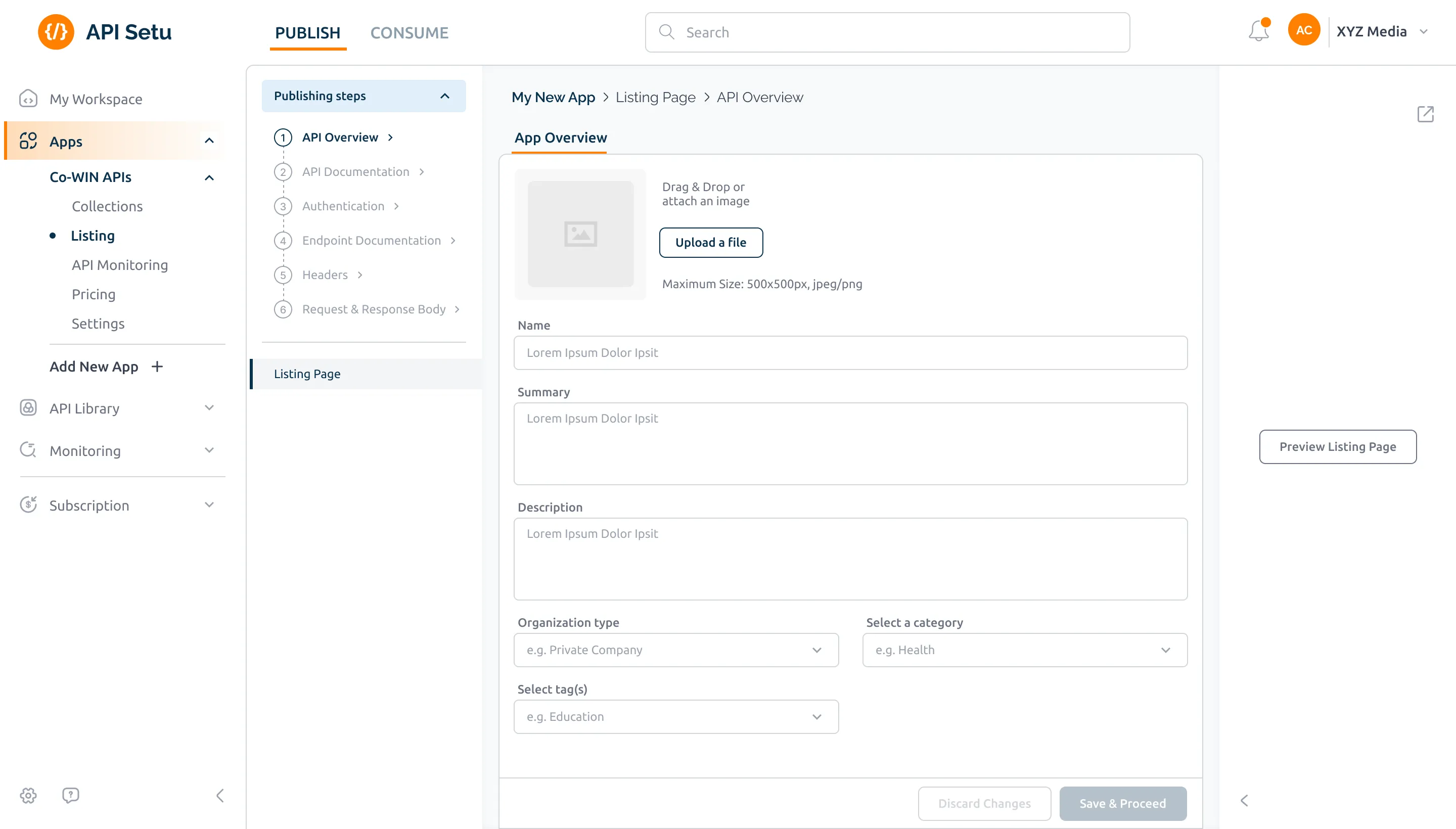The height and width of the screenshot is (829, 1456).
Task: Click step 3 circle icon
Action: tap(283, 206)
